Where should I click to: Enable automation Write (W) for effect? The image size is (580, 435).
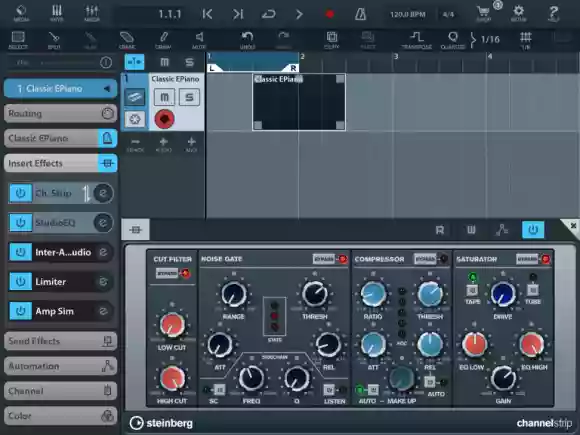point(471,230)
